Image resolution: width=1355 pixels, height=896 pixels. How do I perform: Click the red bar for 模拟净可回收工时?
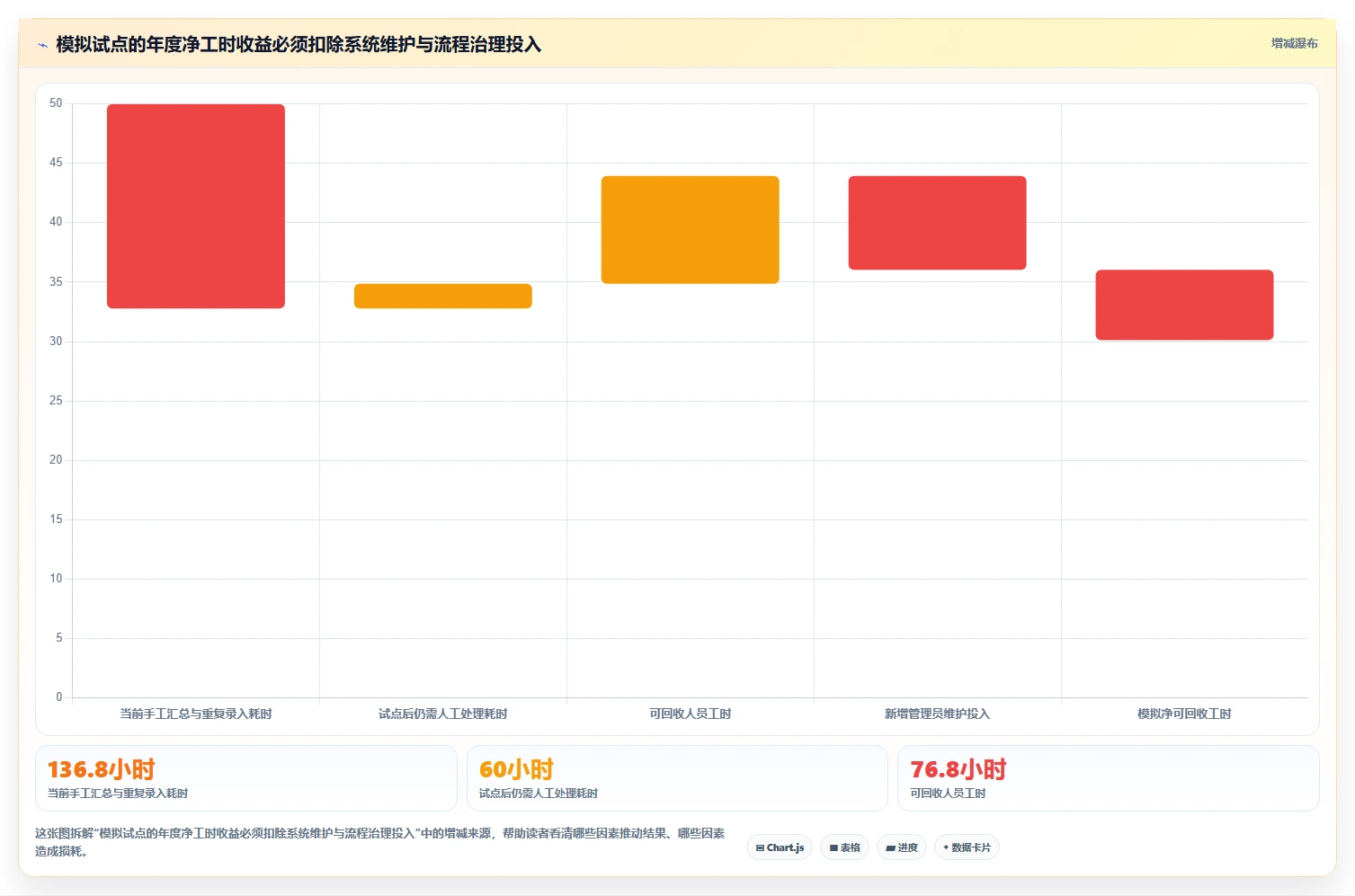1184,305
